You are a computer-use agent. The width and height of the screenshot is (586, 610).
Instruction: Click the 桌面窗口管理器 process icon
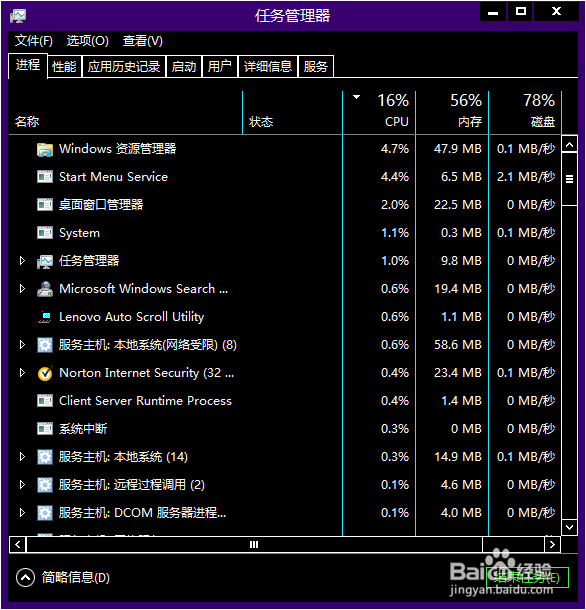[x=45, y=205]
